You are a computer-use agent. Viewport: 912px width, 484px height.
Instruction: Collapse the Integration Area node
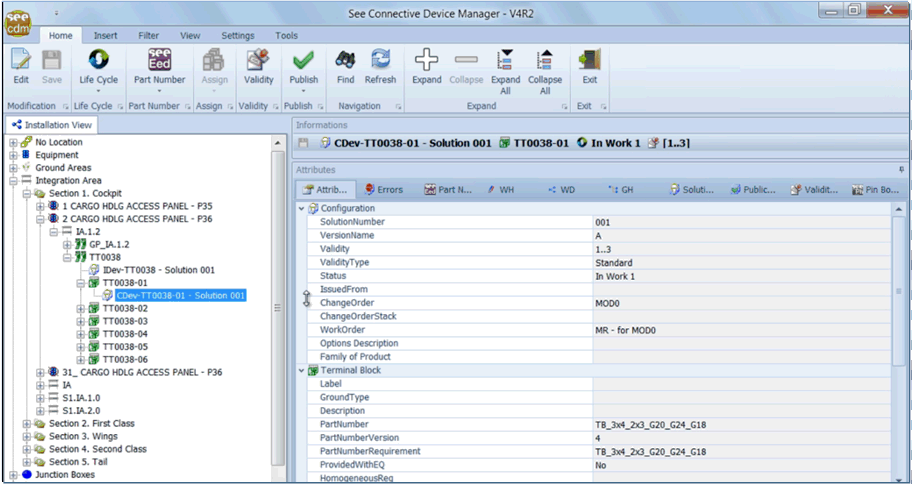pyautogui.click(x=13, y=180)
